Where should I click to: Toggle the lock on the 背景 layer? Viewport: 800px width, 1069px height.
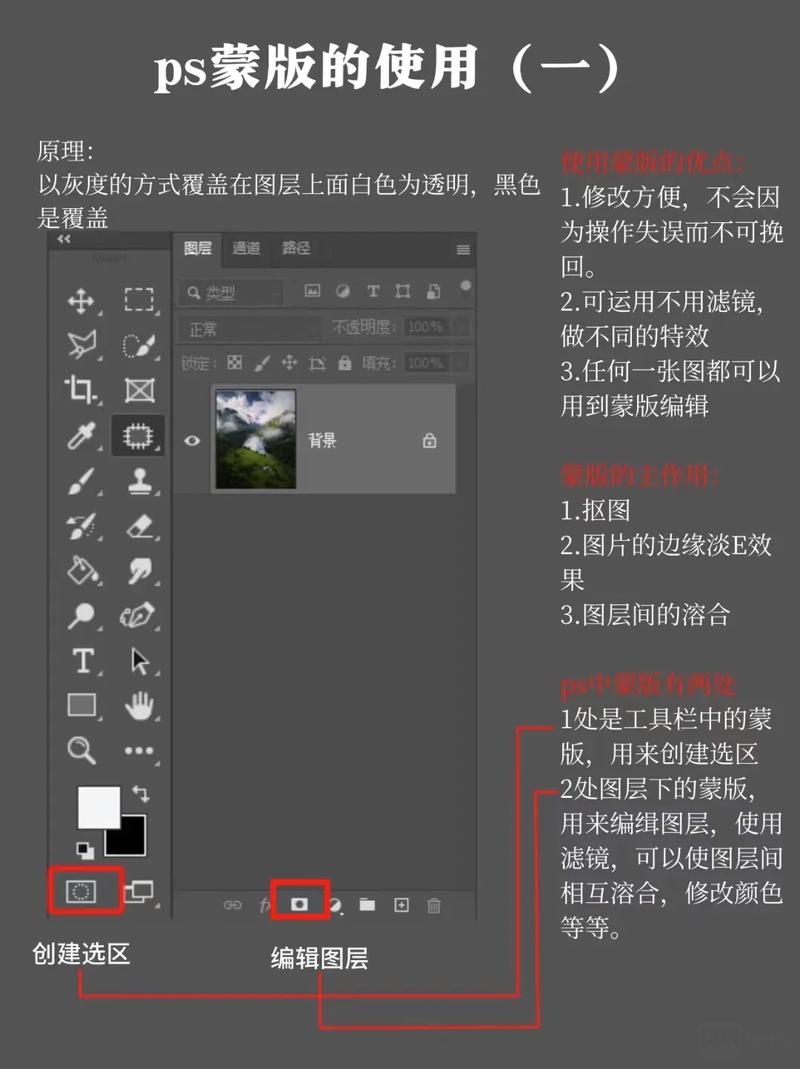[430, 441]
